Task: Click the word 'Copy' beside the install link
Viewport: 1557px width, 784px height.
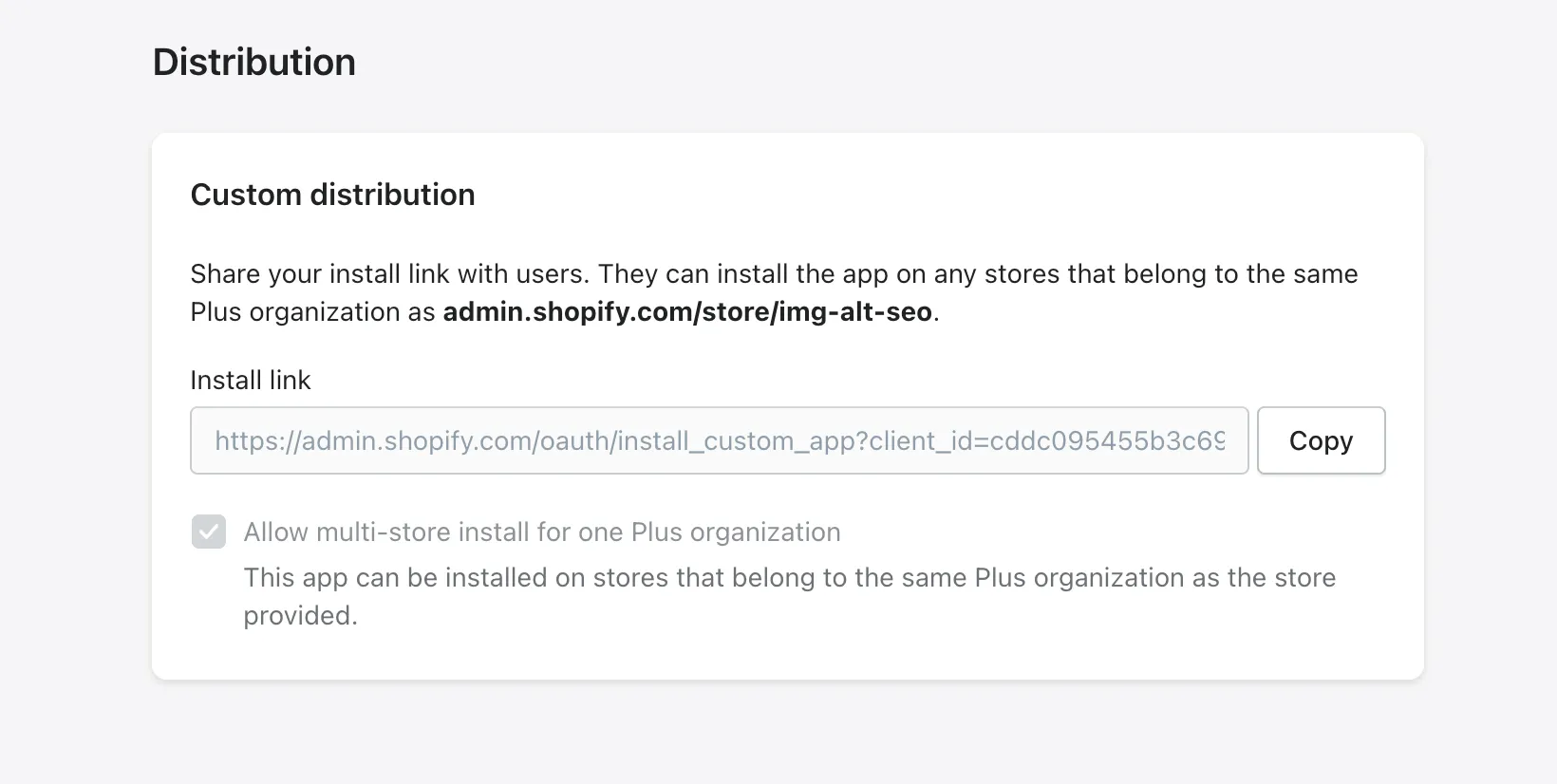Action: (x=1321, y=440)
